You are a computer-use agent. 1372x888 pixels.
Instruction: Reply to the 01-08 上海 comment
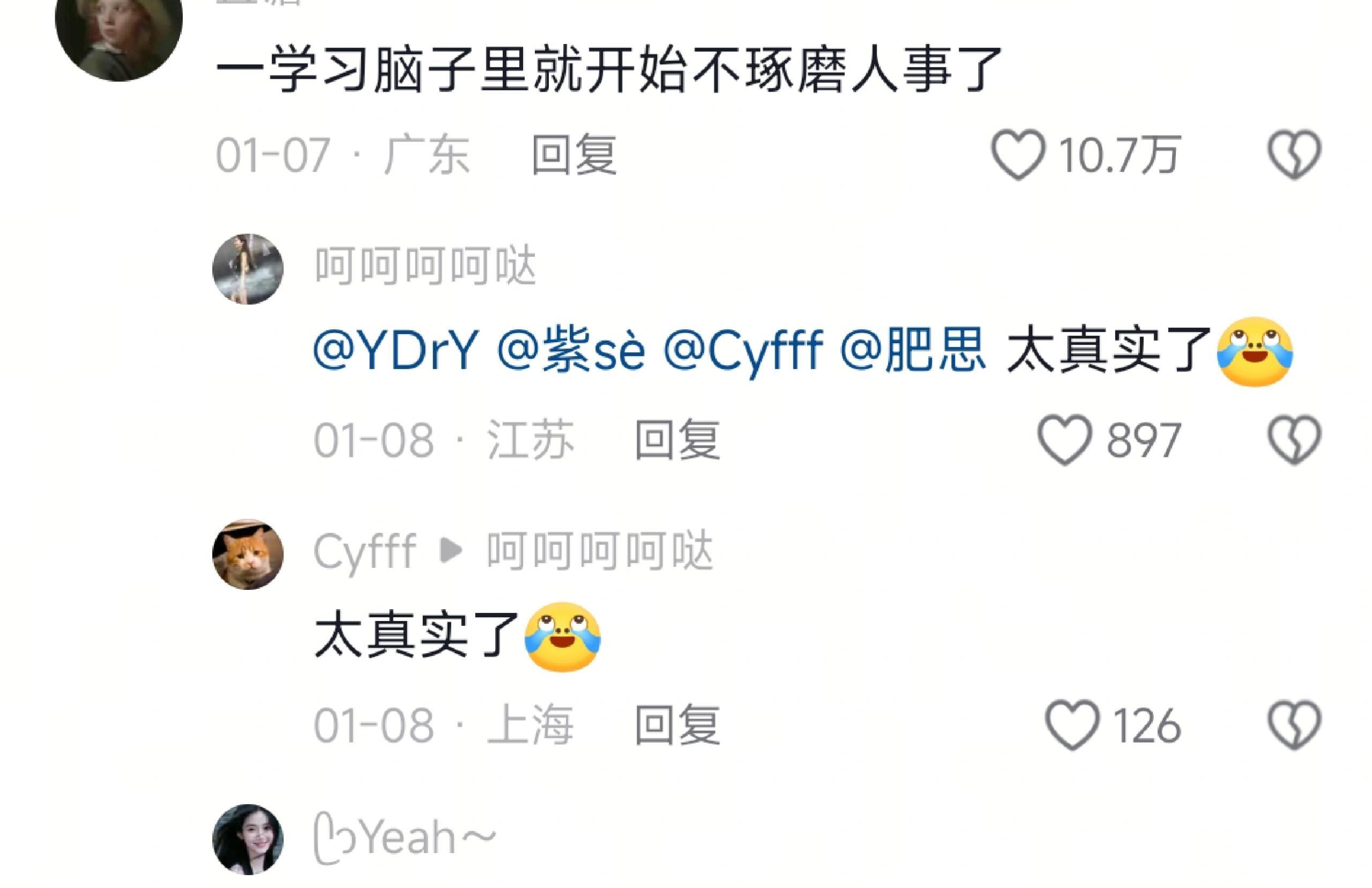[677, 725]
